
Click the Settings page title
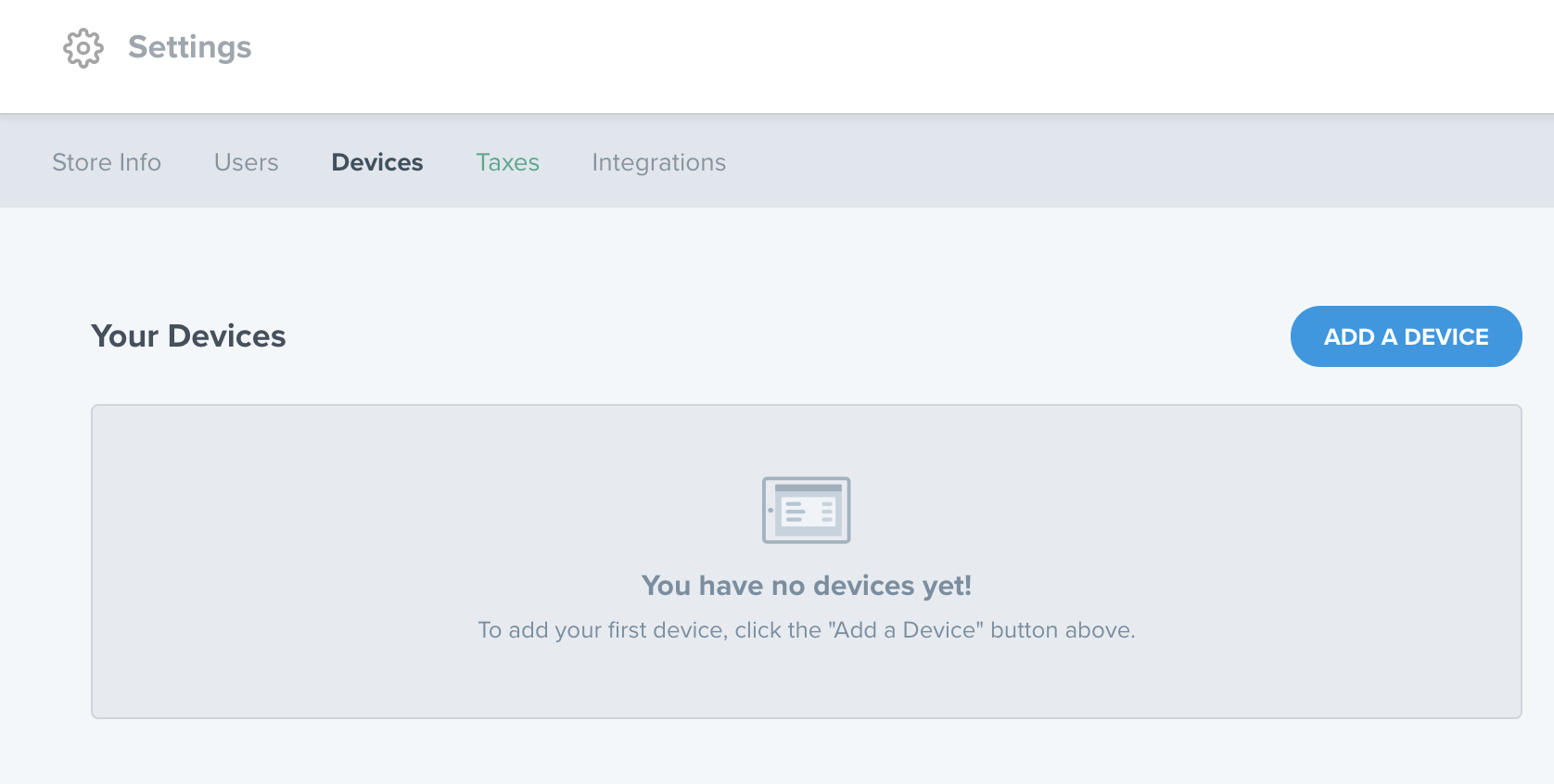[x=189, y=47]
